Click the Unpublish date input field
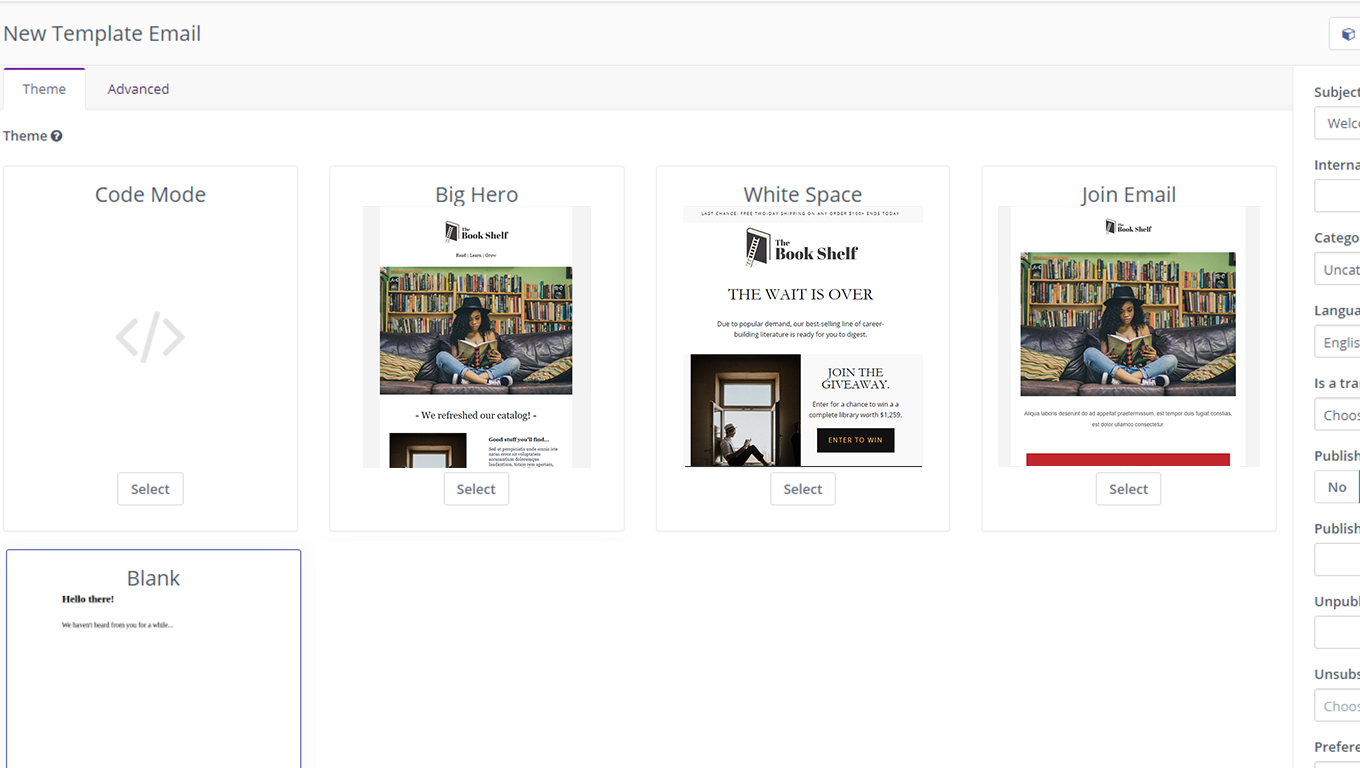1360x768 pixels. [1337, 633]
